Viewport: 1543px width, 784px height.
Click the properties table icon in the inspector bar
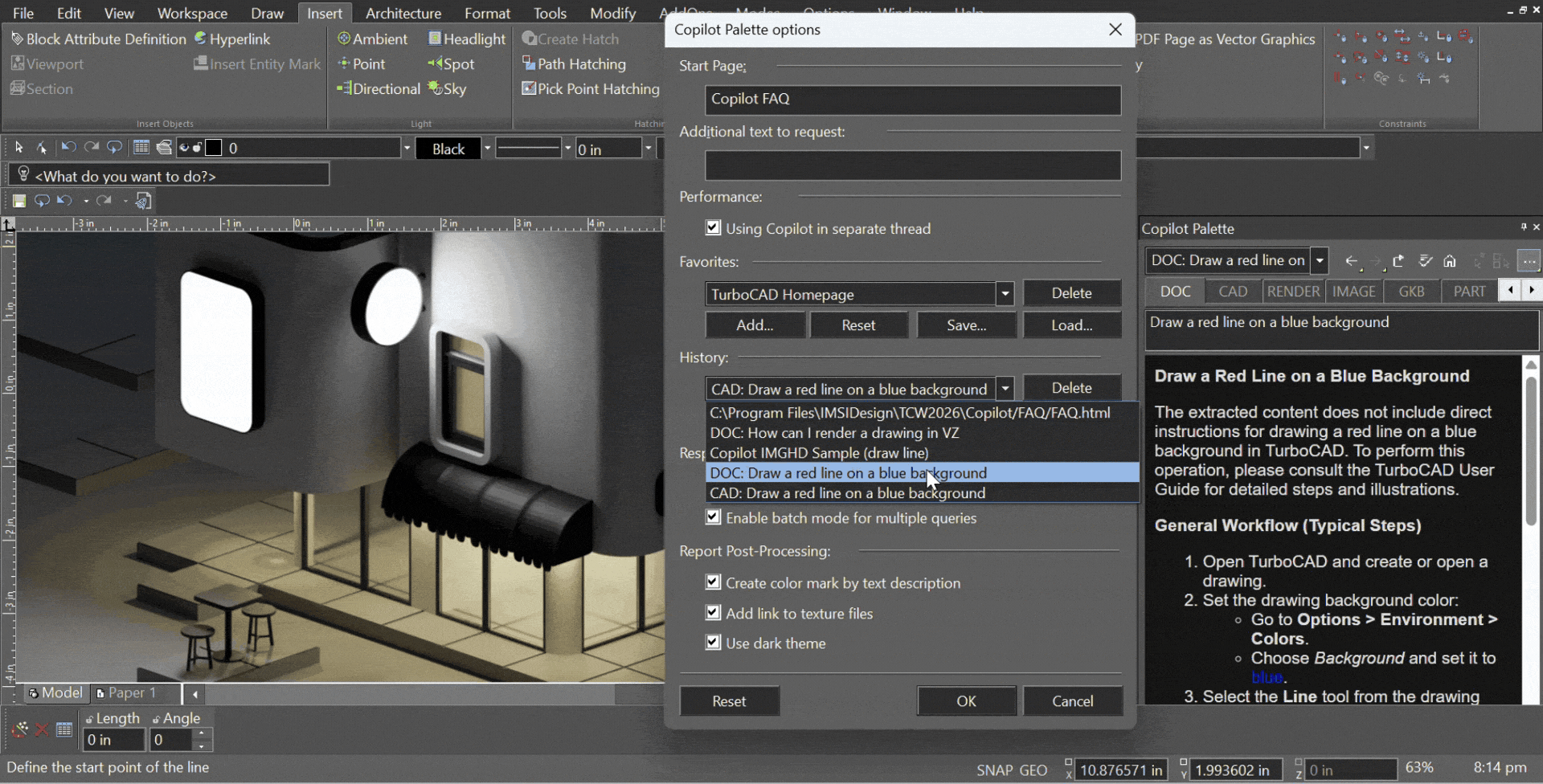(64, 729)
